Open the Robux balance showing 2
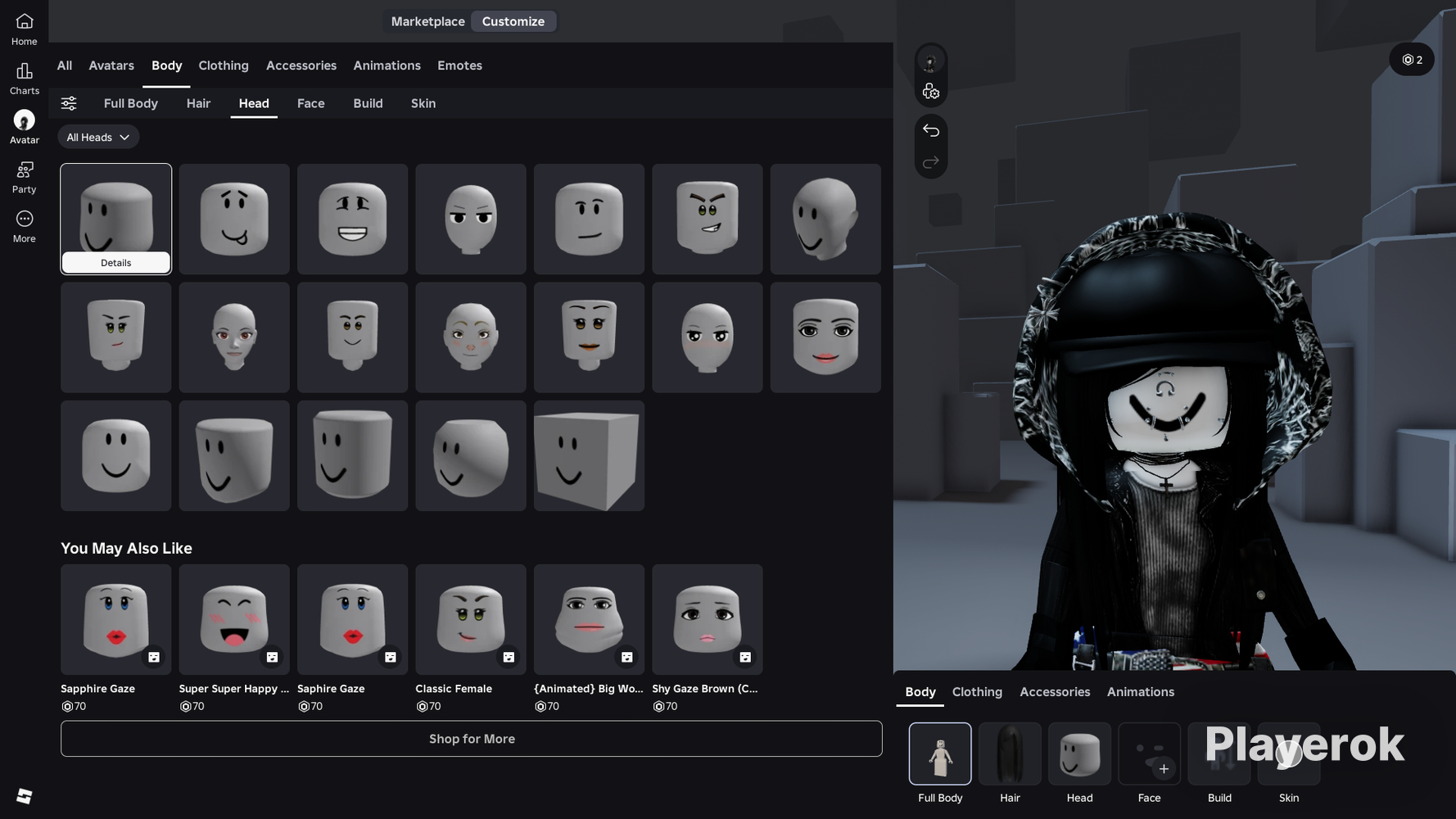The height and width of the screenshot is (819, 1456). pyautogui.click(x=1412, y=60)
